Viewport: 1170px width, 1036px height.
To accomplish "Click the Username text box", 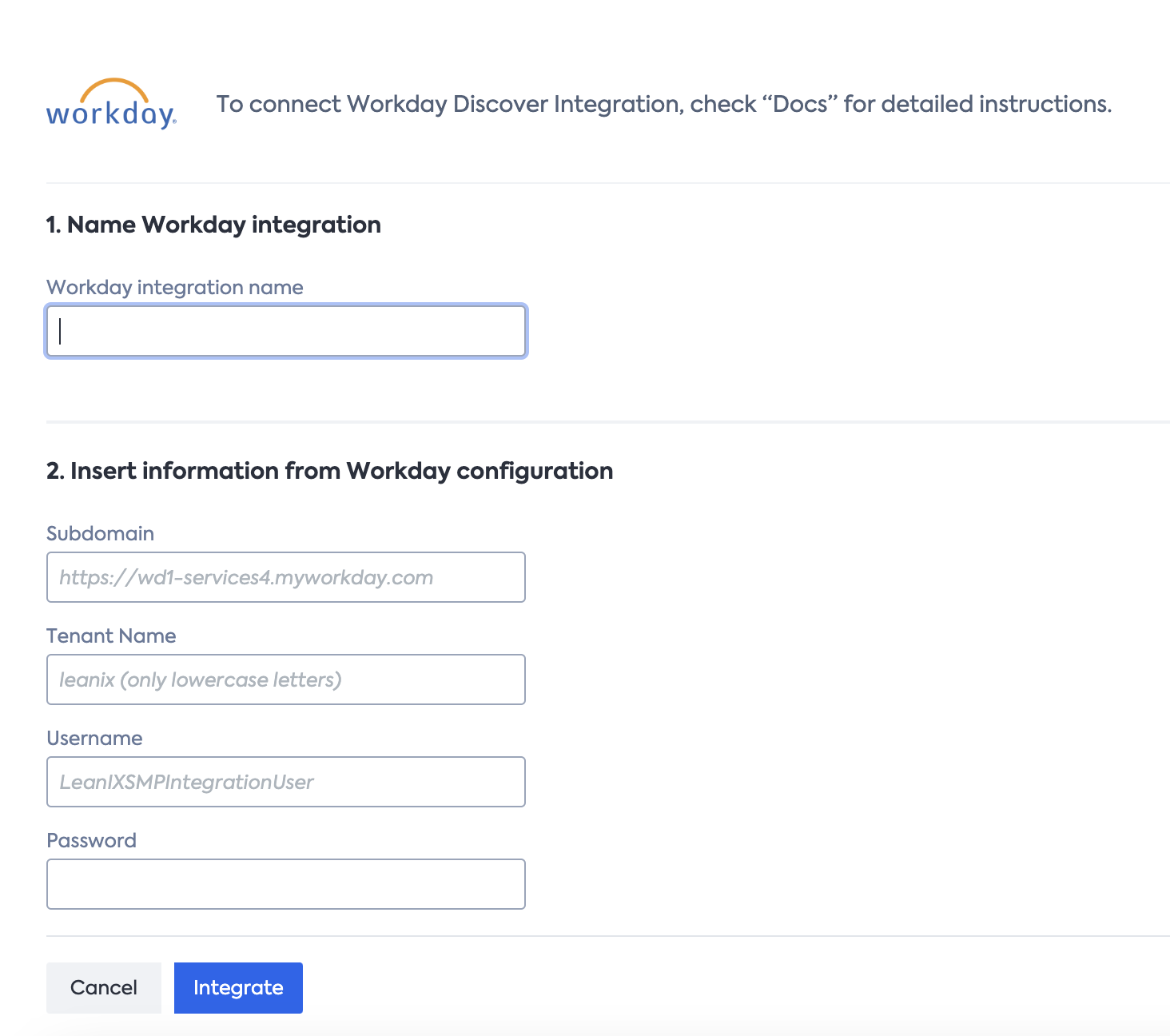I will [x=286, y=782].
